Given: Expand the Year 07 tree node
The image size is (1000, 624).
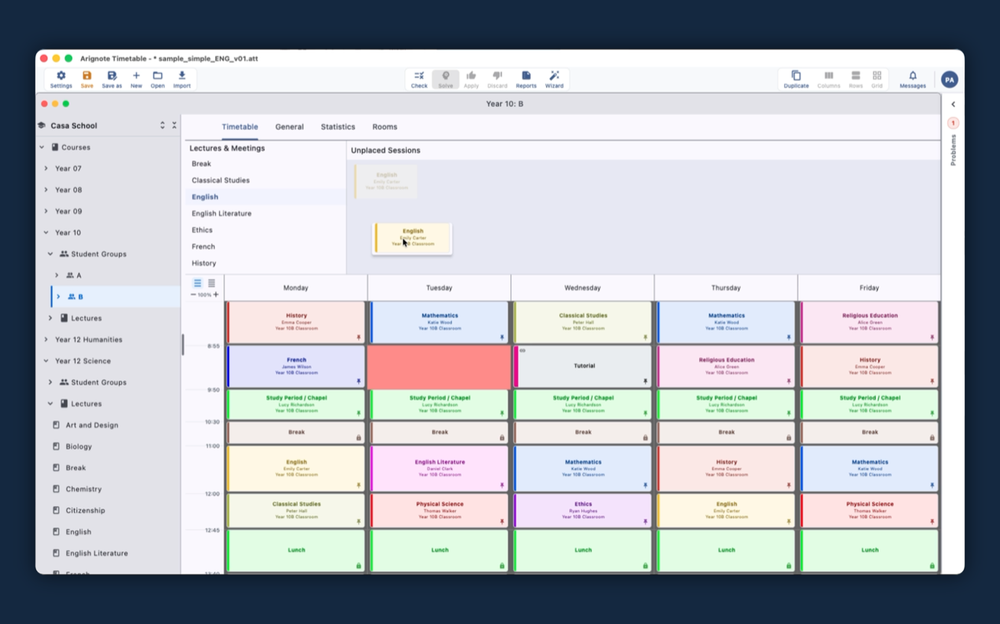Looking at the screenshot, I should pyautogui.click(x=46, y=168).
